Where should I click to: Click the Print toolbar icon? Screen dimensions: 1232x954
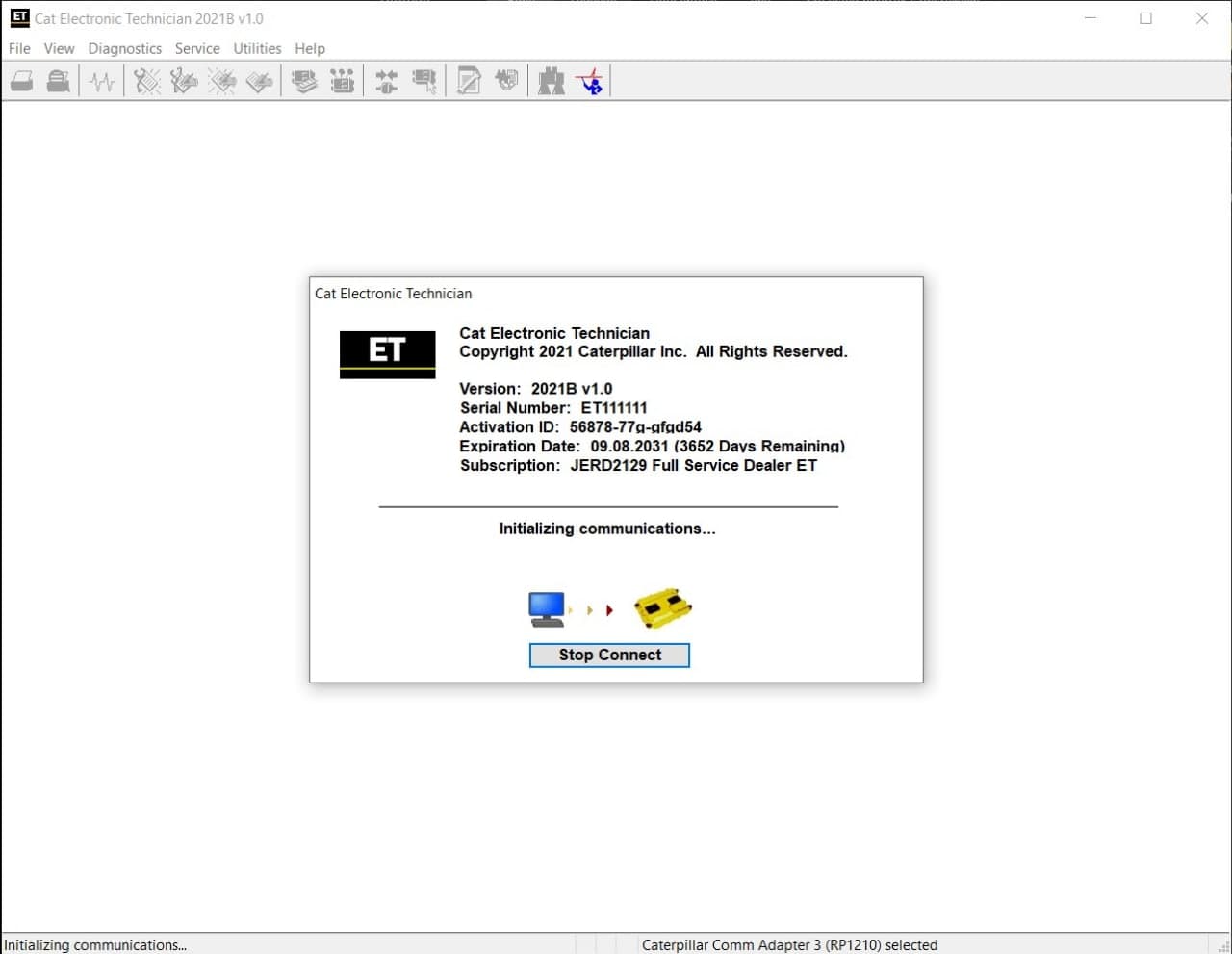(x=20, y=81)
